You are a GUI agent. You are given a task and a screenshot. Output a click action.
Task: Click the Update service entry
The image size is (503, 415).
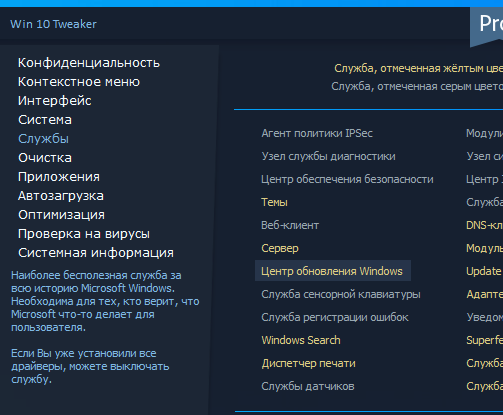click(x=484, y=271)
